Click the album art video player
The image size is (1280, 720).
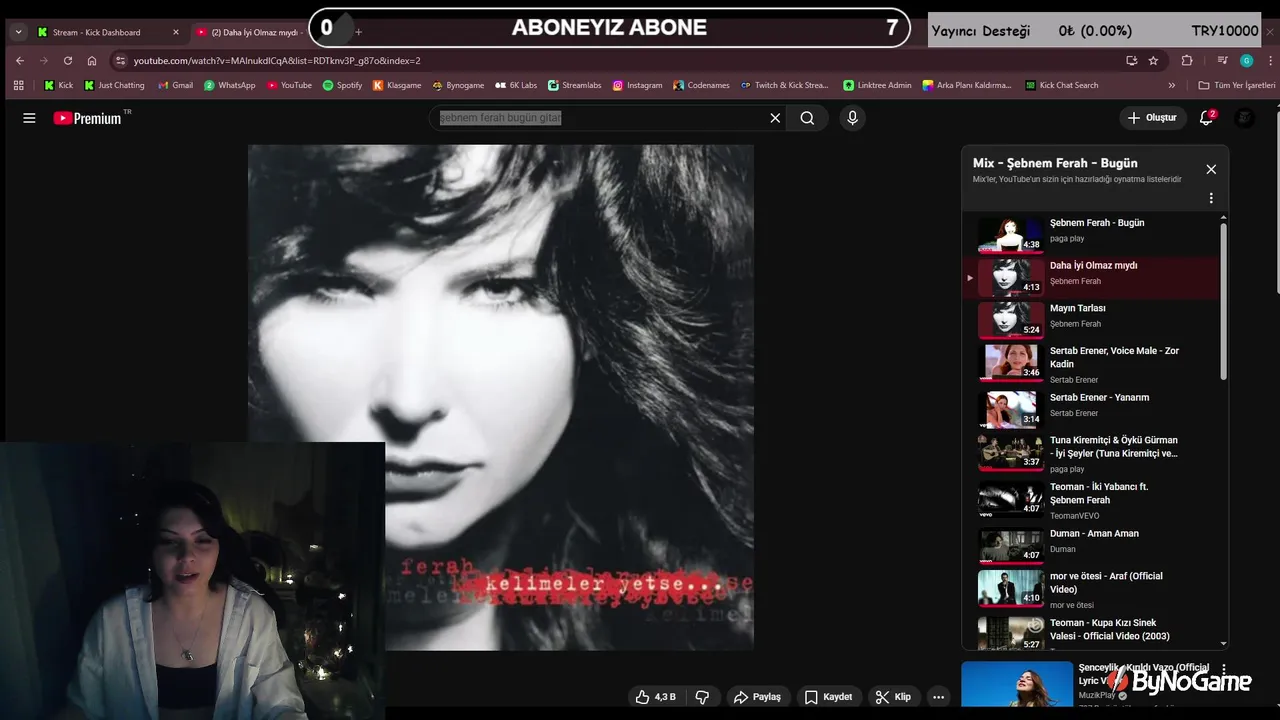pyautogui.click(x=501, y=397)
